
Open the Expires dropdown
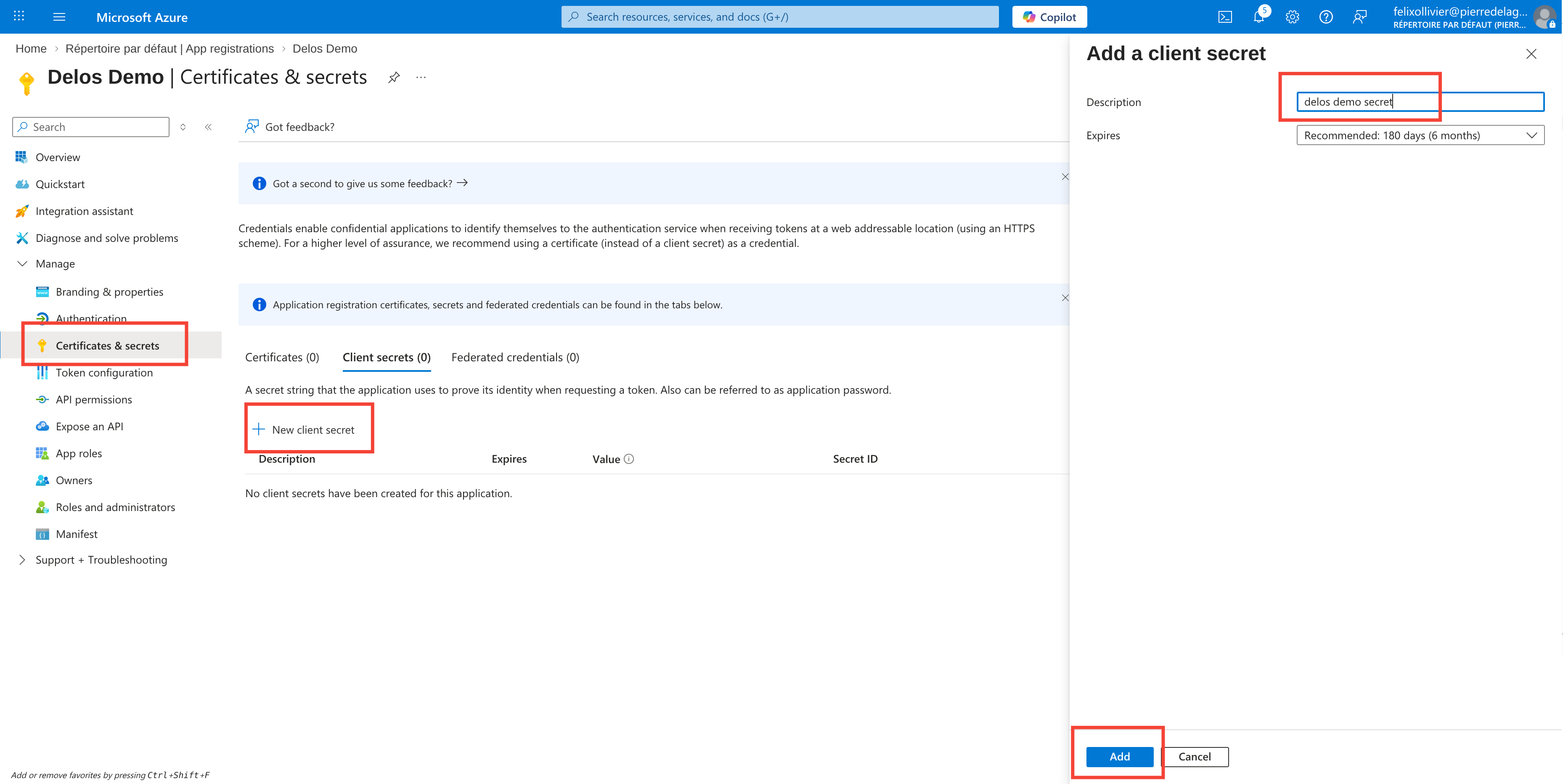point(1420,135)
